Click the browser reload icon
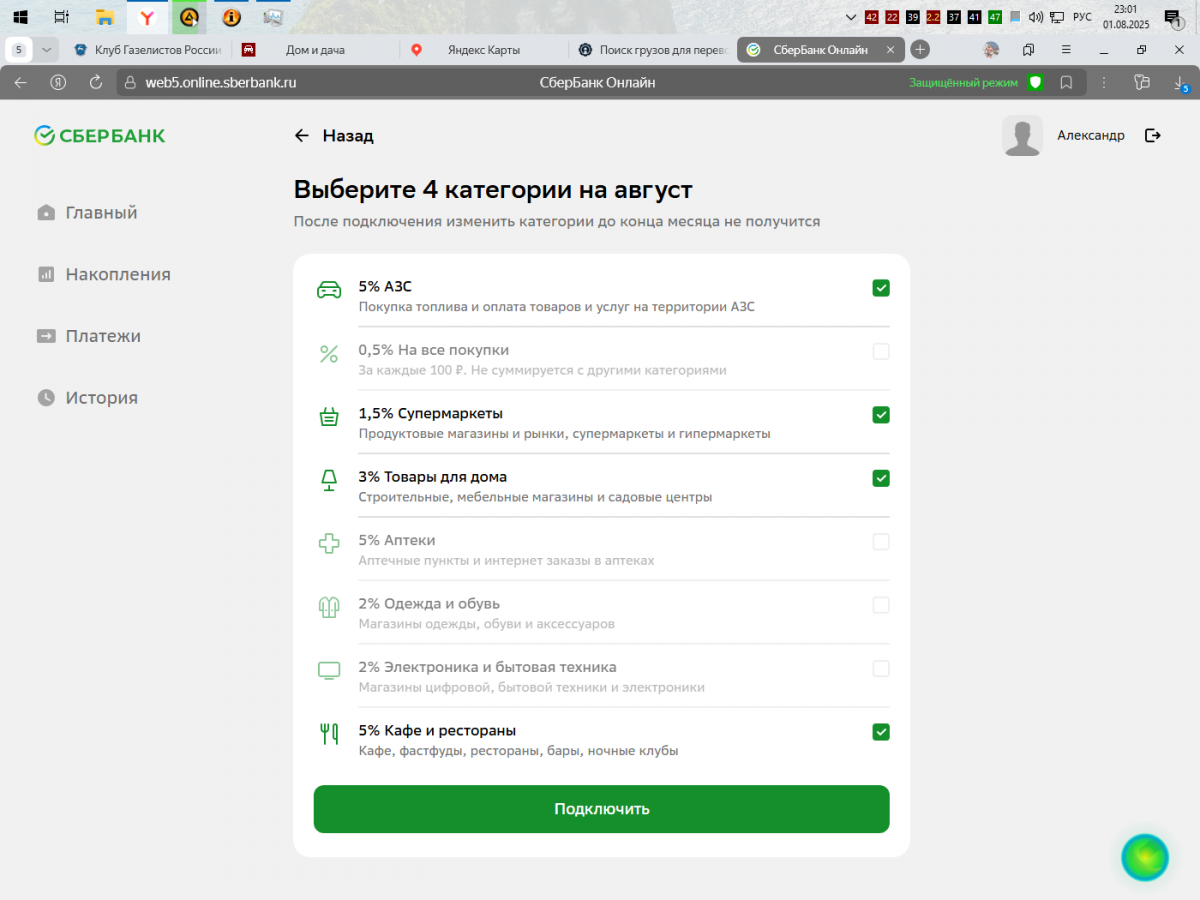This screenshot has width=1200, height=900. coord(97,82)
